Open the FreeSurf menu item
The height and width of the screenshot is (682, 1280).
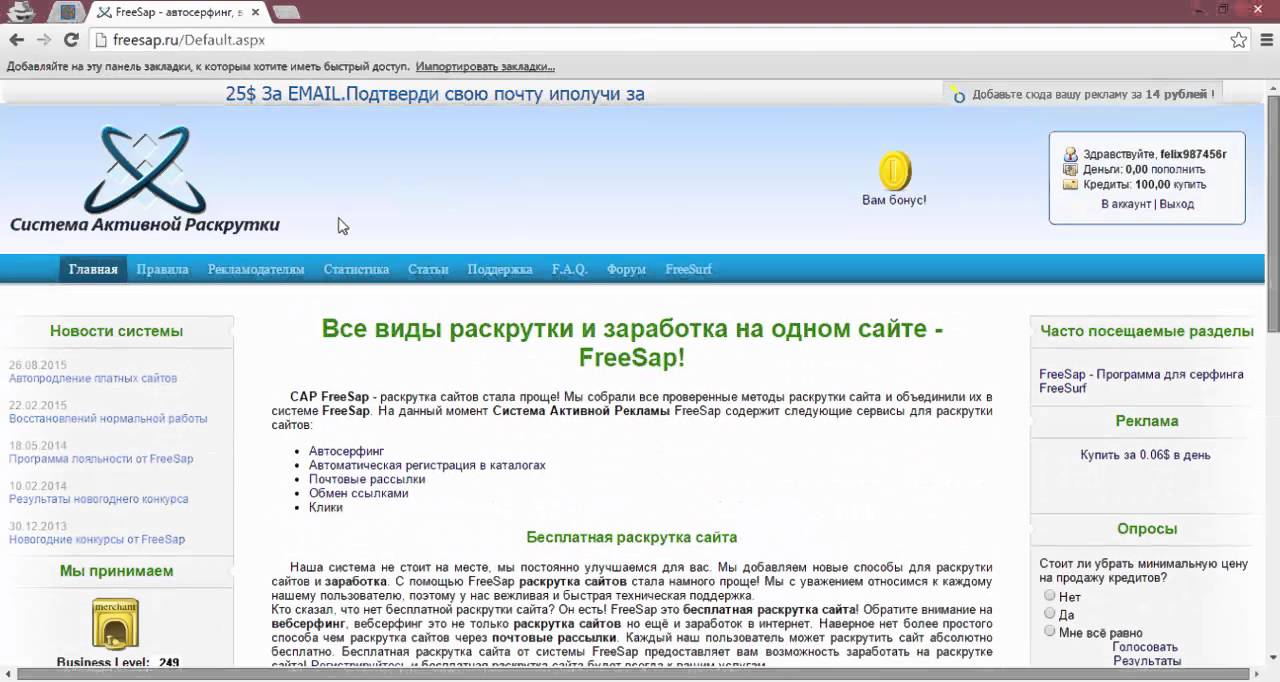click(x=688, y=269)
